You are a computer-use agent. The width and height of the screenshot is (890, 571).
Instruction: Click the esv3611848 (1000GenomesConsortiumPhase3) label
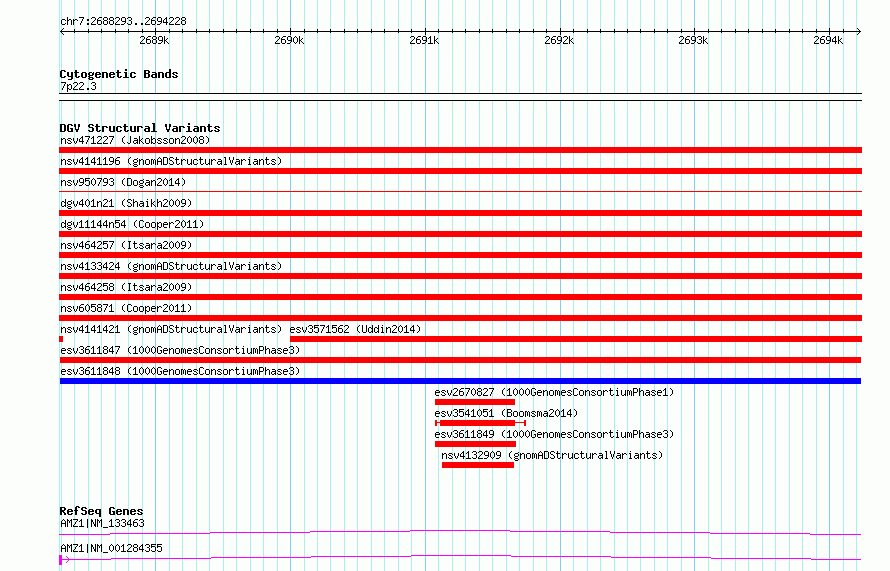[180, 371]
